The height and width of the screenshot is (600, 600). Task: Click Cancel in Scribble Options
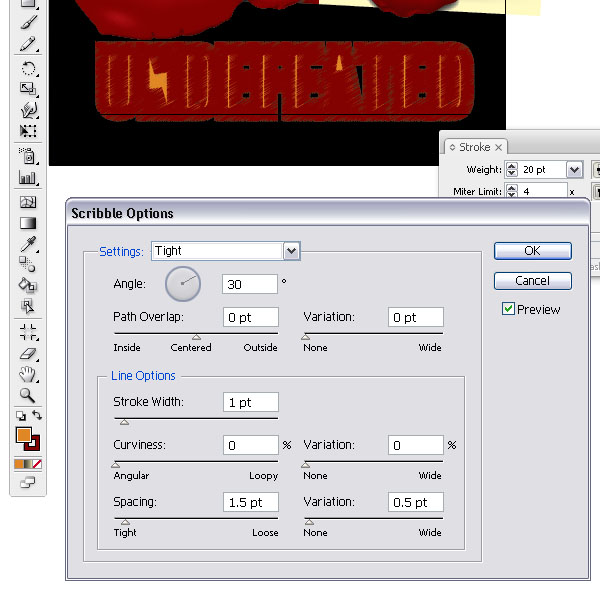pyautogui.click(x=533, y=281)
